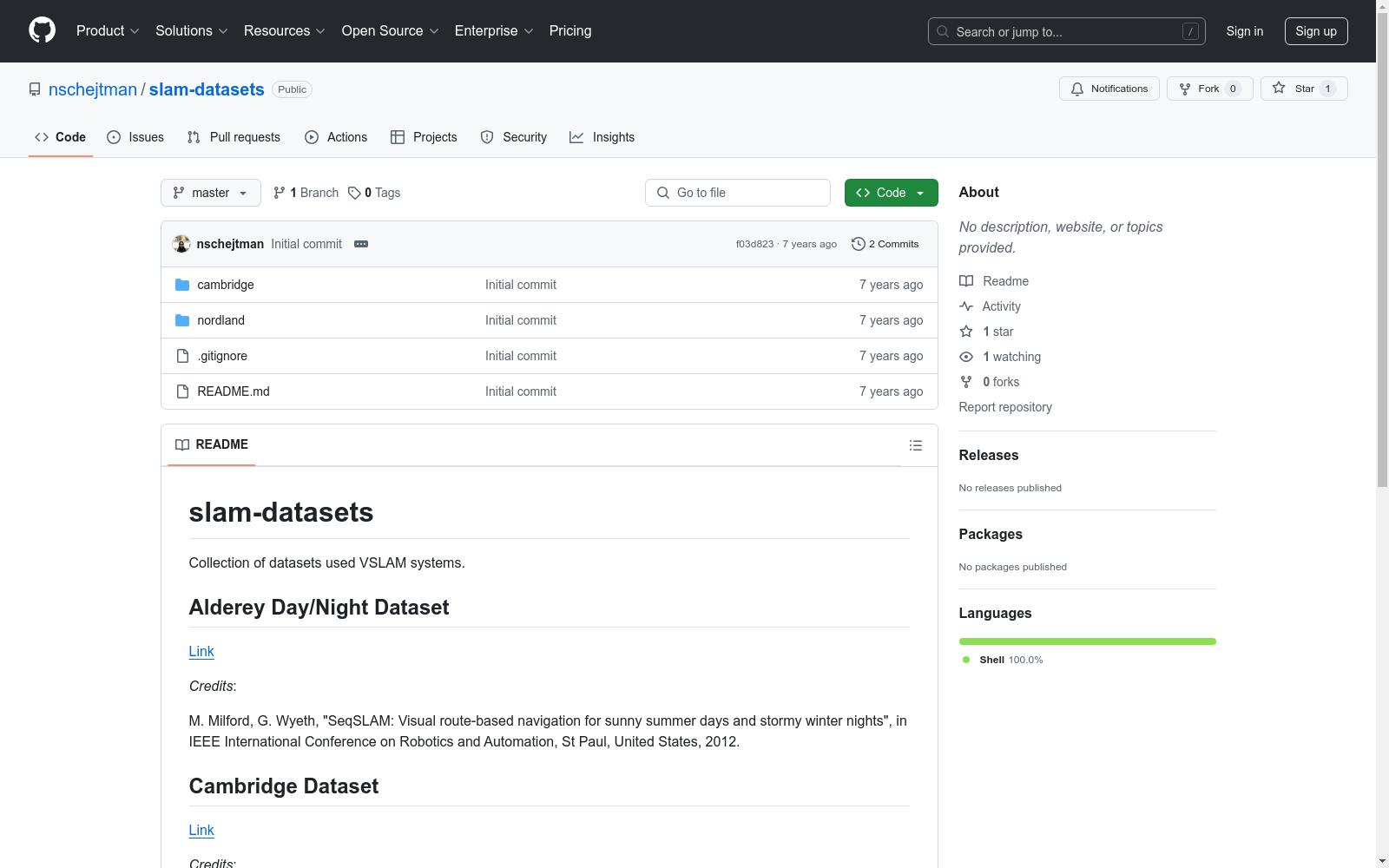Click the tag icon beside 0 Tags
The width and height of the screenshot is (1389, 868).
coord(354,193)
